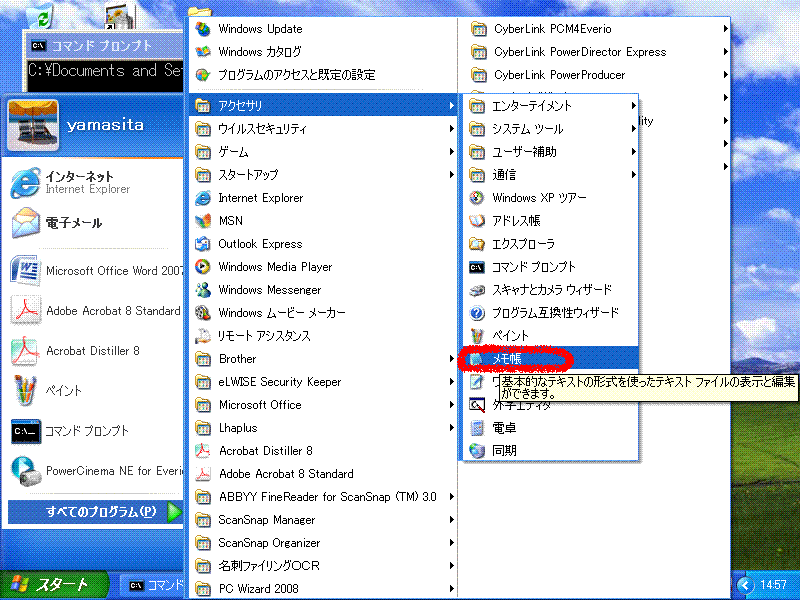Open the 通信 folder
Image resolution: width=800 pixels, height=600 pixels.
coord(550,174)
